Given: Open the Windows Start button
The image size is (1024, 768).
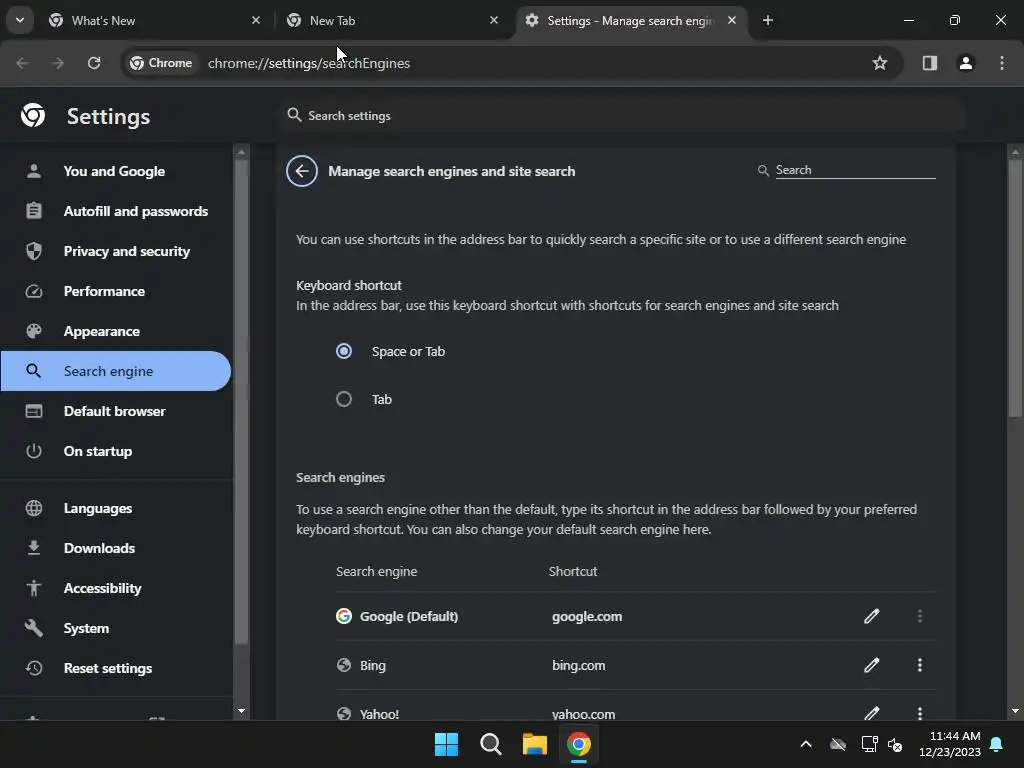Looking at the screenshot, I should coord(447,744).
